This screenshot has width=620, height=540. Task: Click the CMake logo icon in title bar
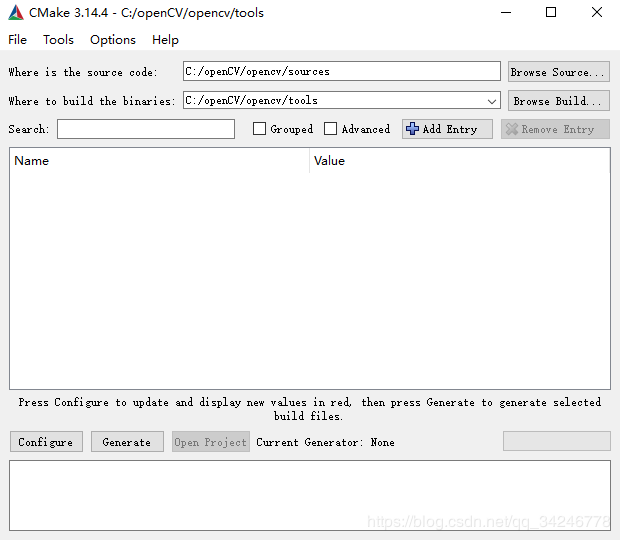pyautogui.click(x=15, y=13)
